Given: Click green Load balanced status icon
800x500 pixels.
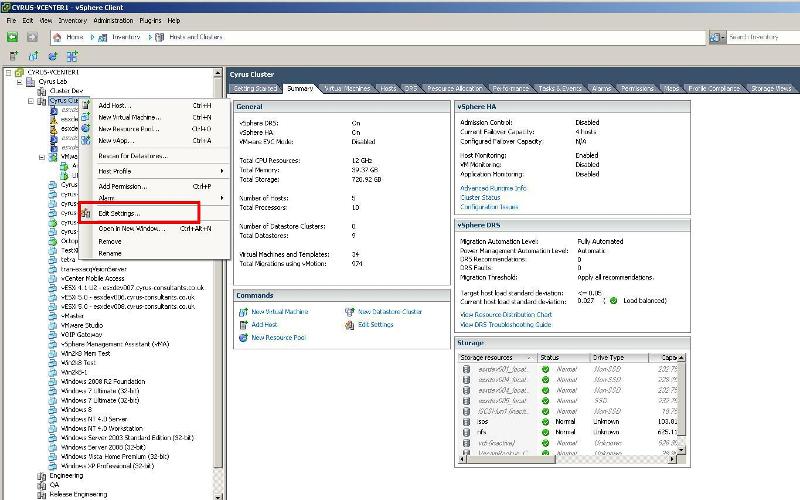Looking at the screenshot, I should coord(614,301).
